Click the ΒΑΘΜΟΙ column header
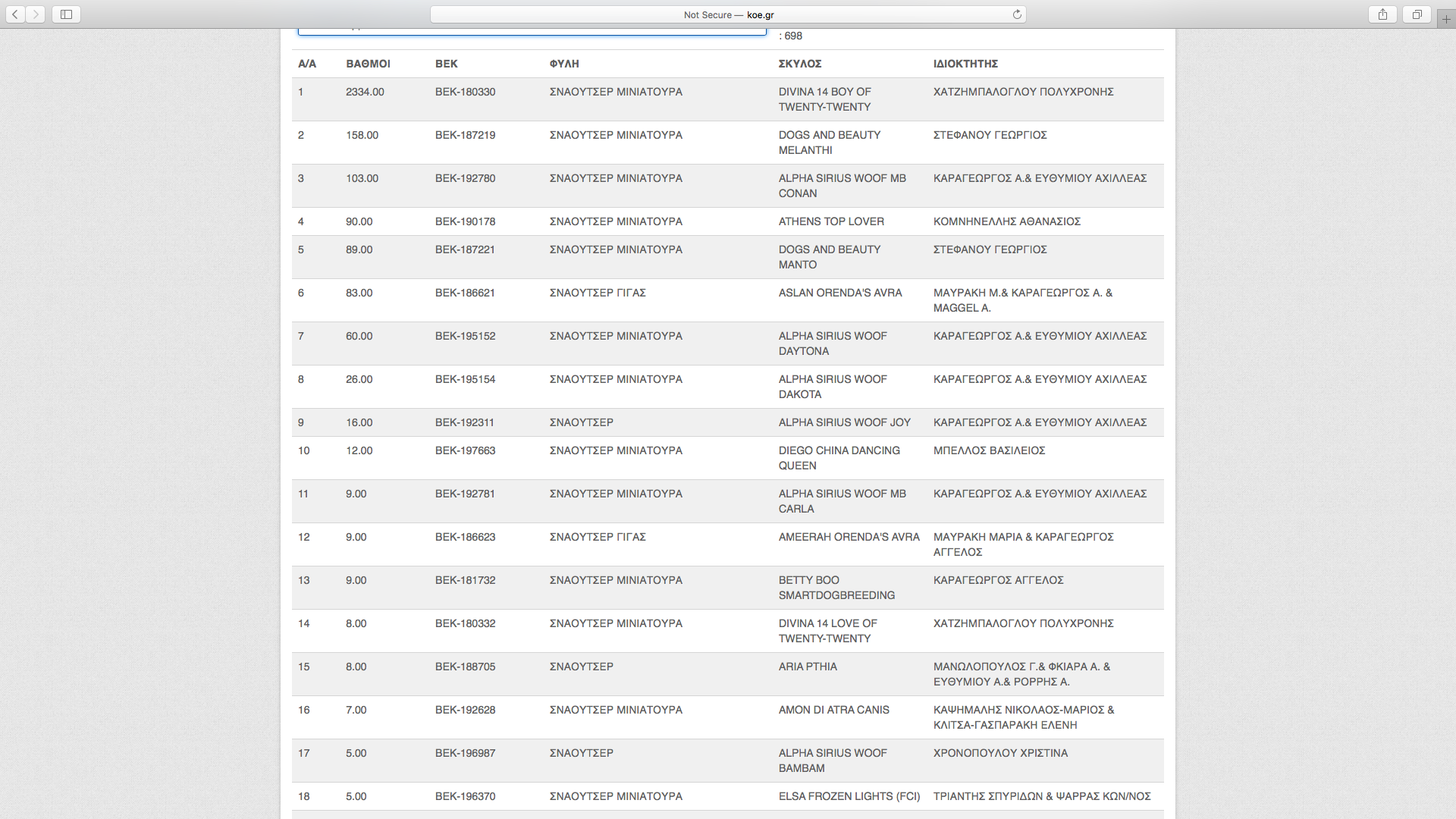 [368, 64]
